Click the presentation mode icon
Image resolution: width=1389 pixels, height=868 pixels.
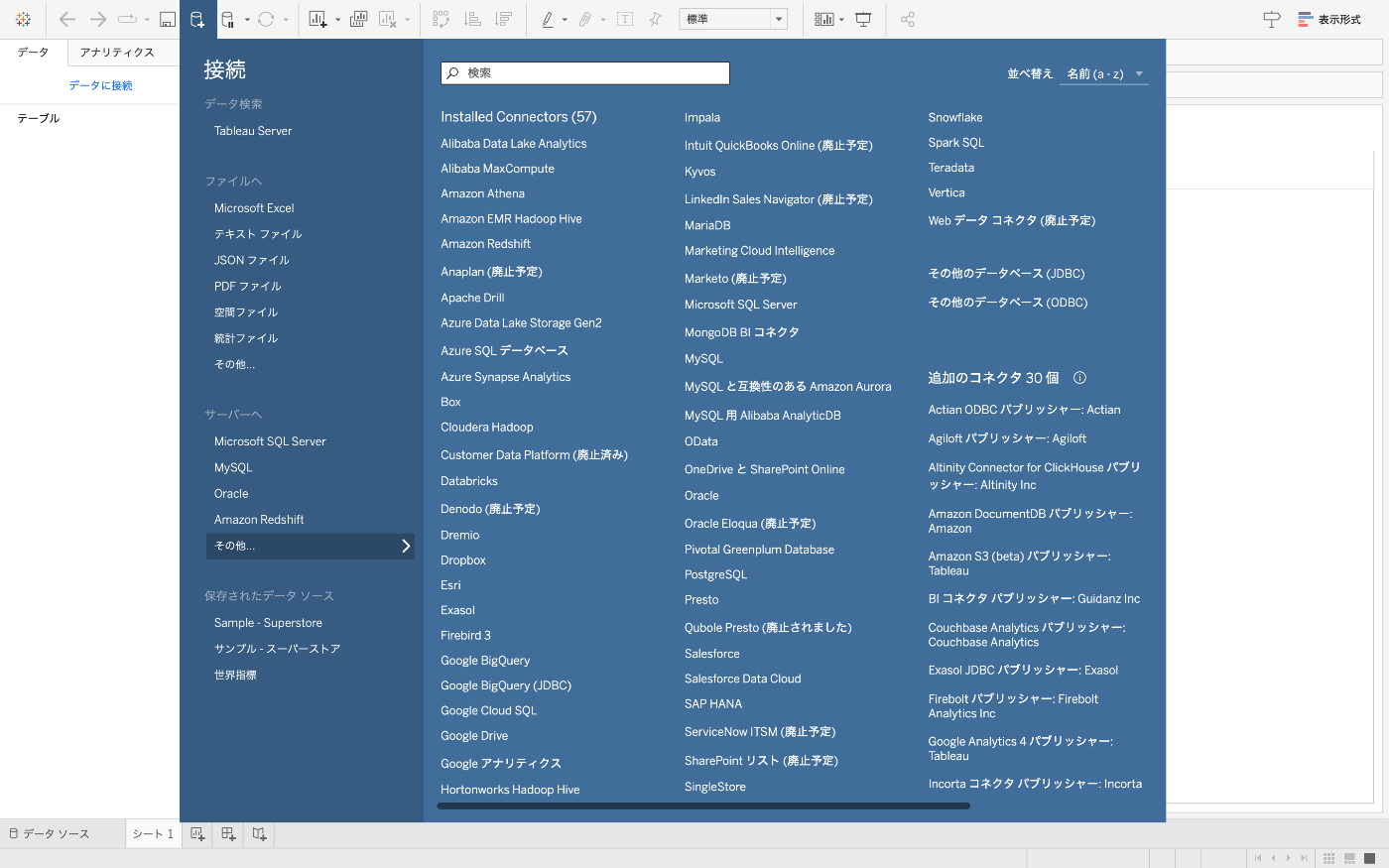pos(864,19)
